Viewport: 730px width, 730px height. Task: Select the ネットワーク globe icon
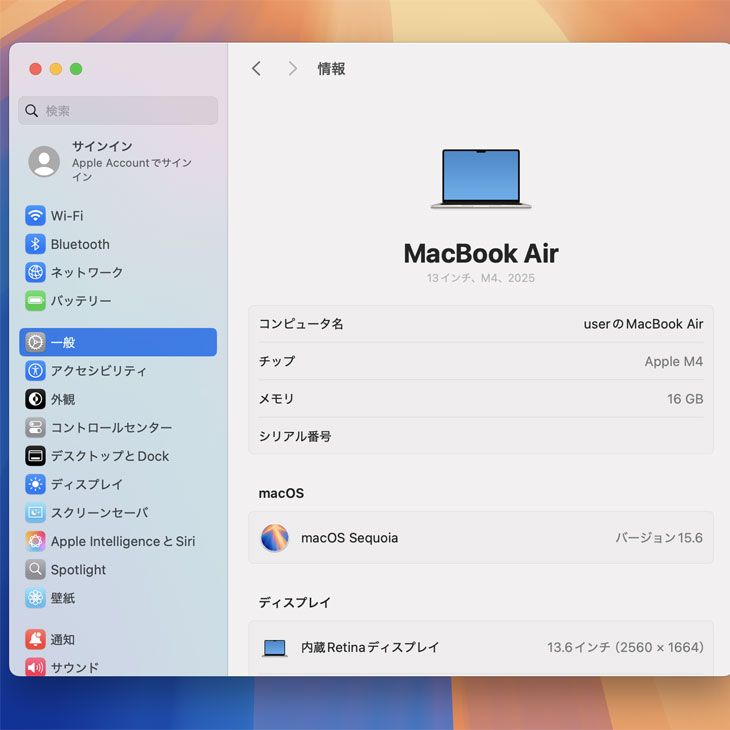pos(35,272)
